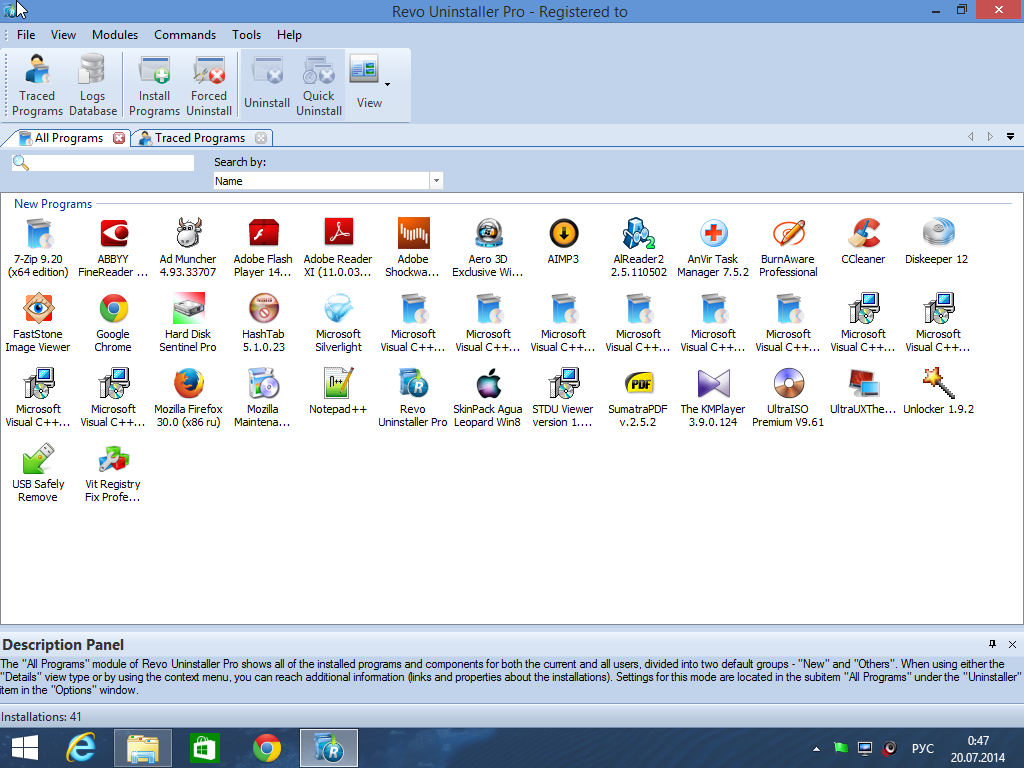Open the Help menu

pyautogui.click(x=289, y=35)
